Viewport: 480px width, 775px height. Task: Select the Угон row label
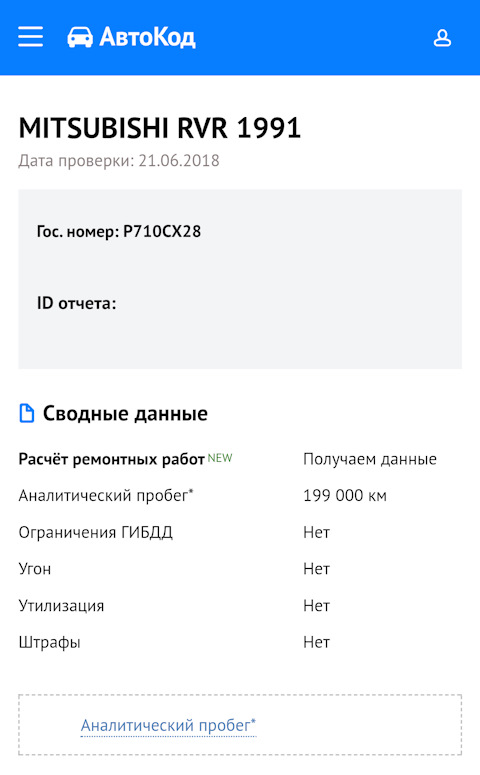(35, 569)
